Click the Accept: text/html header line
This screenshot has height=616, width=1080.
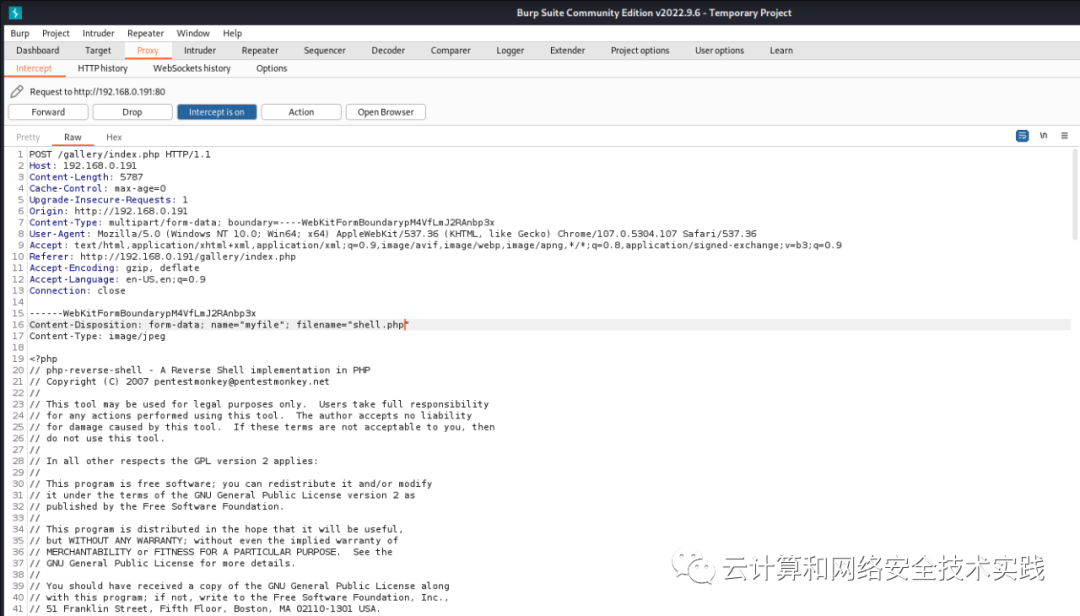coord(435,245)
